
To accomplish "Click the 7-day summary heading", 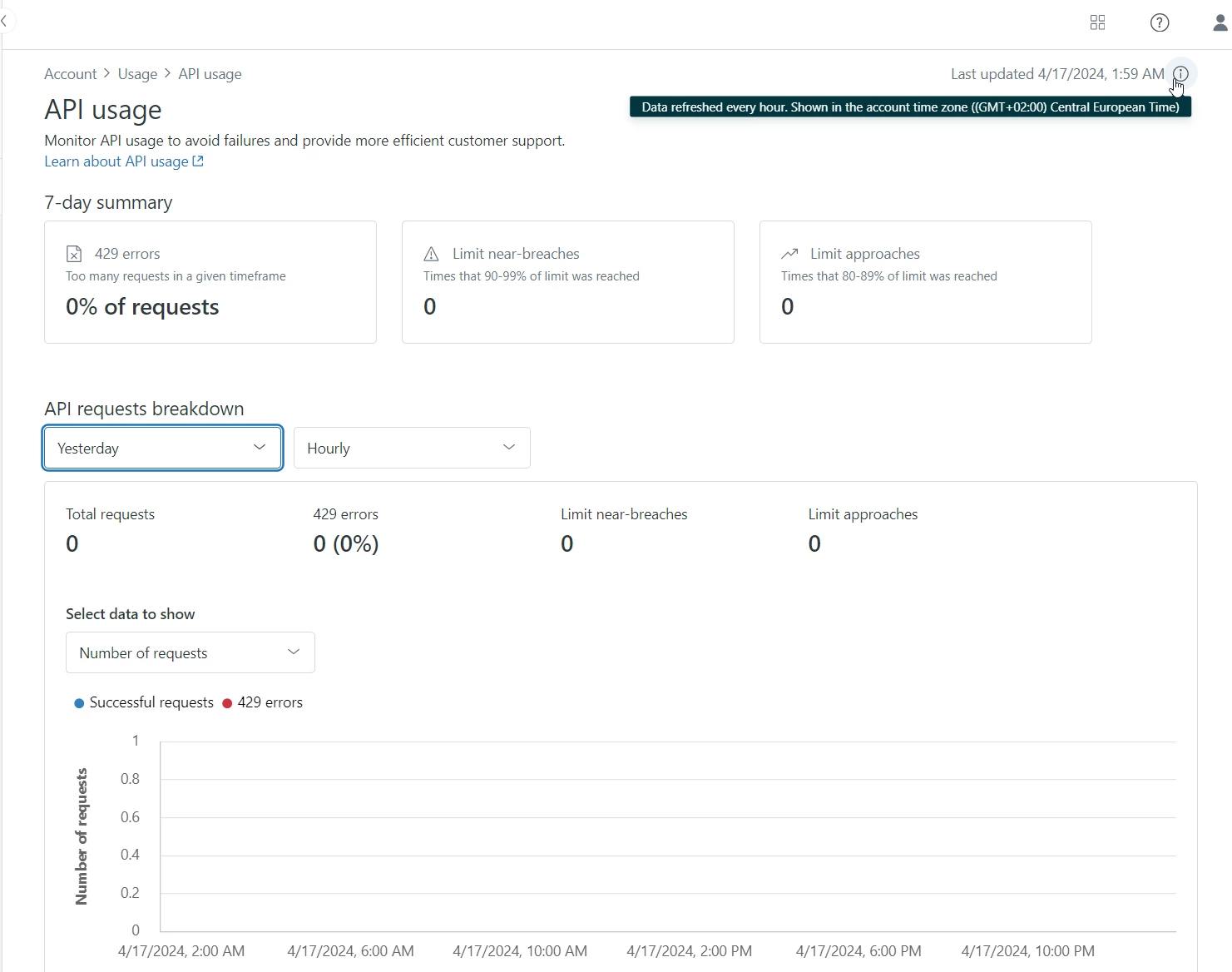I will [108, 202].
